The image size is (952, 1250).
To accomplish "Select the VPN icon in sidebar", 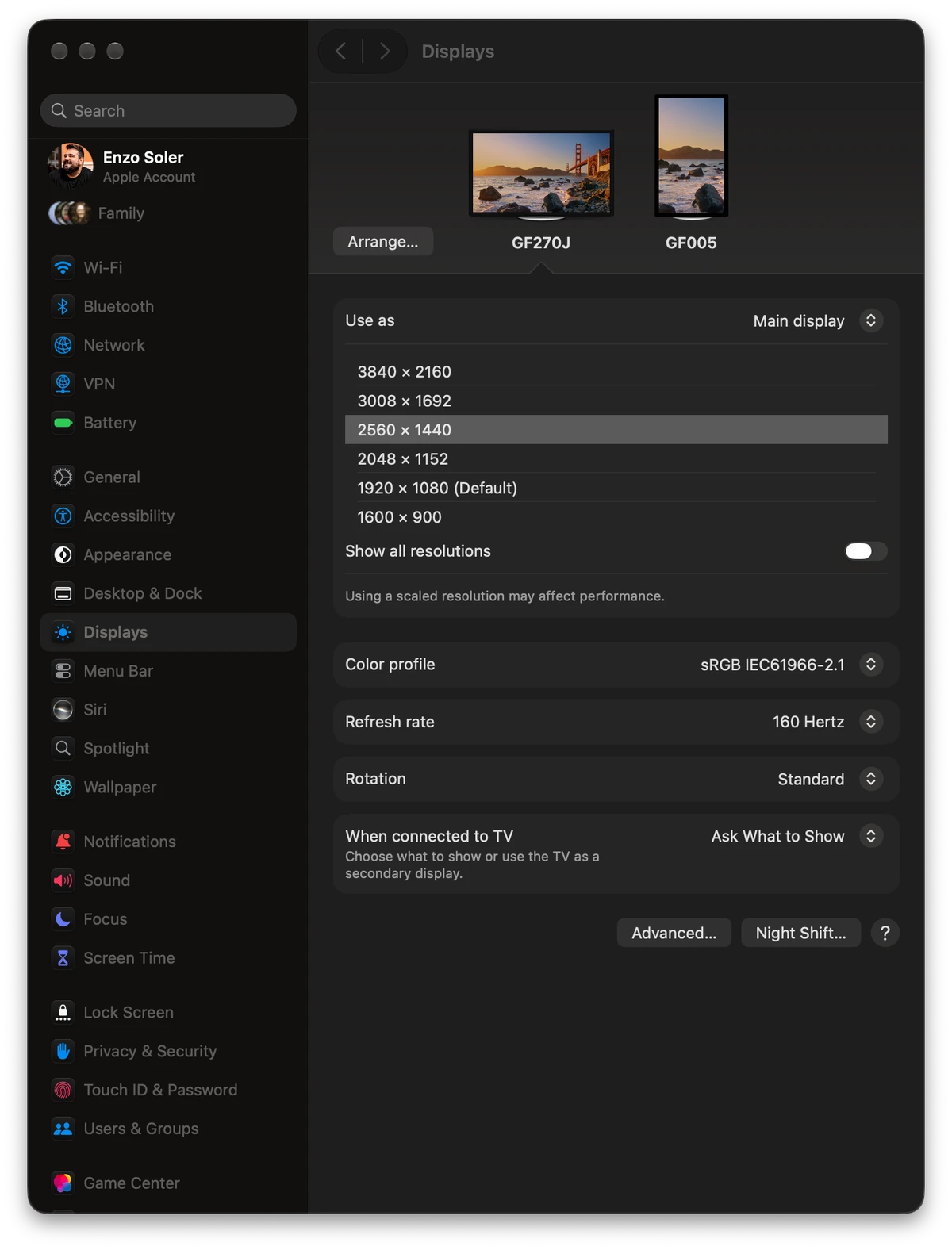I will click(63, 384).
